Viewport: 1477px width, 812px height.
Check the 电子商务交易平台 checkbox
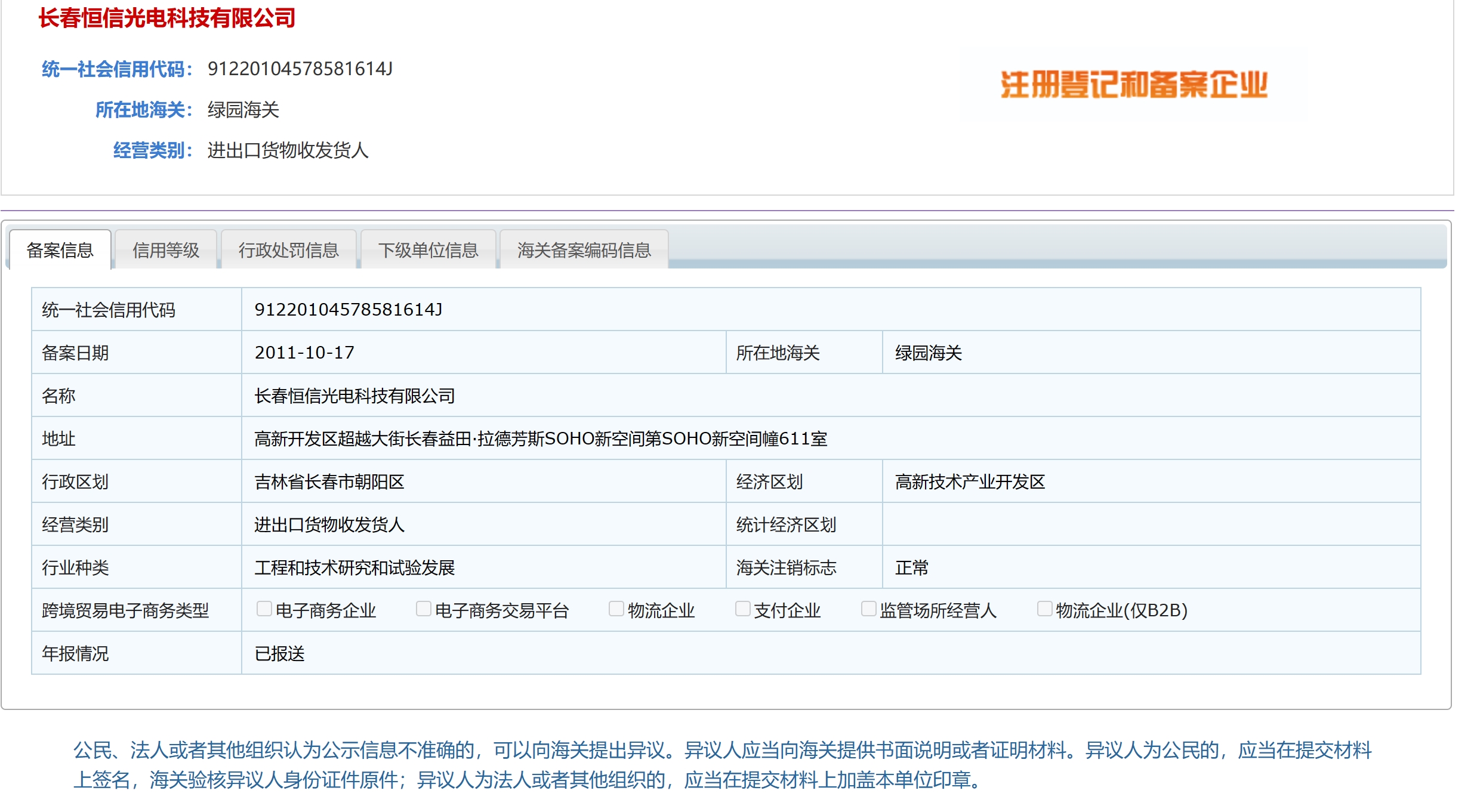(x=423, y=609)
